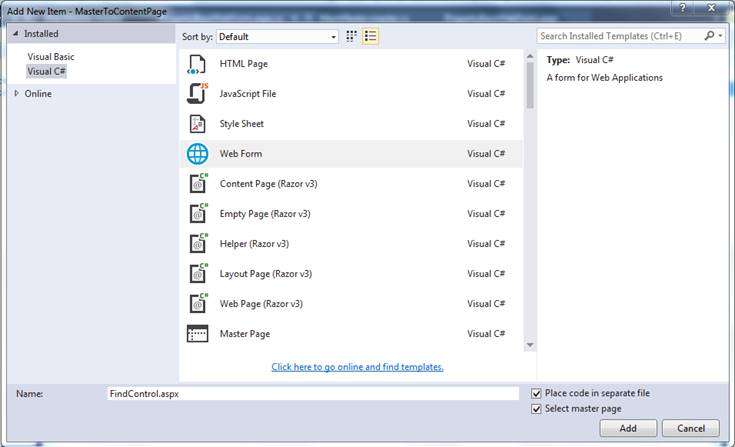Click the Web Form globe icon
Image resolution: width=735 pixels, height=447 pixels.
click(197, 154)
